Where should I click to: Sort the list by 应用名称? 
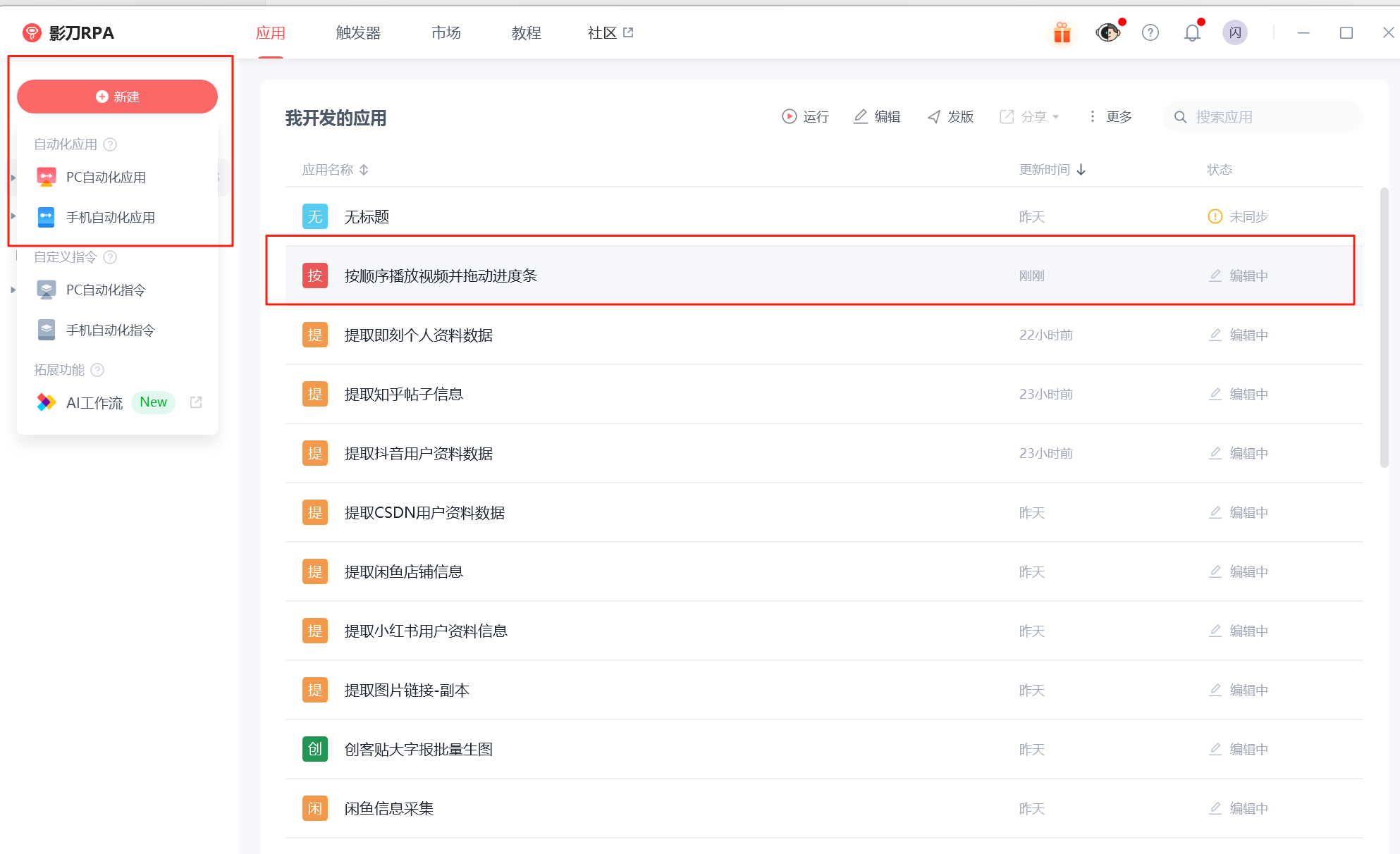pyautogui.click(x=364, y=170)
